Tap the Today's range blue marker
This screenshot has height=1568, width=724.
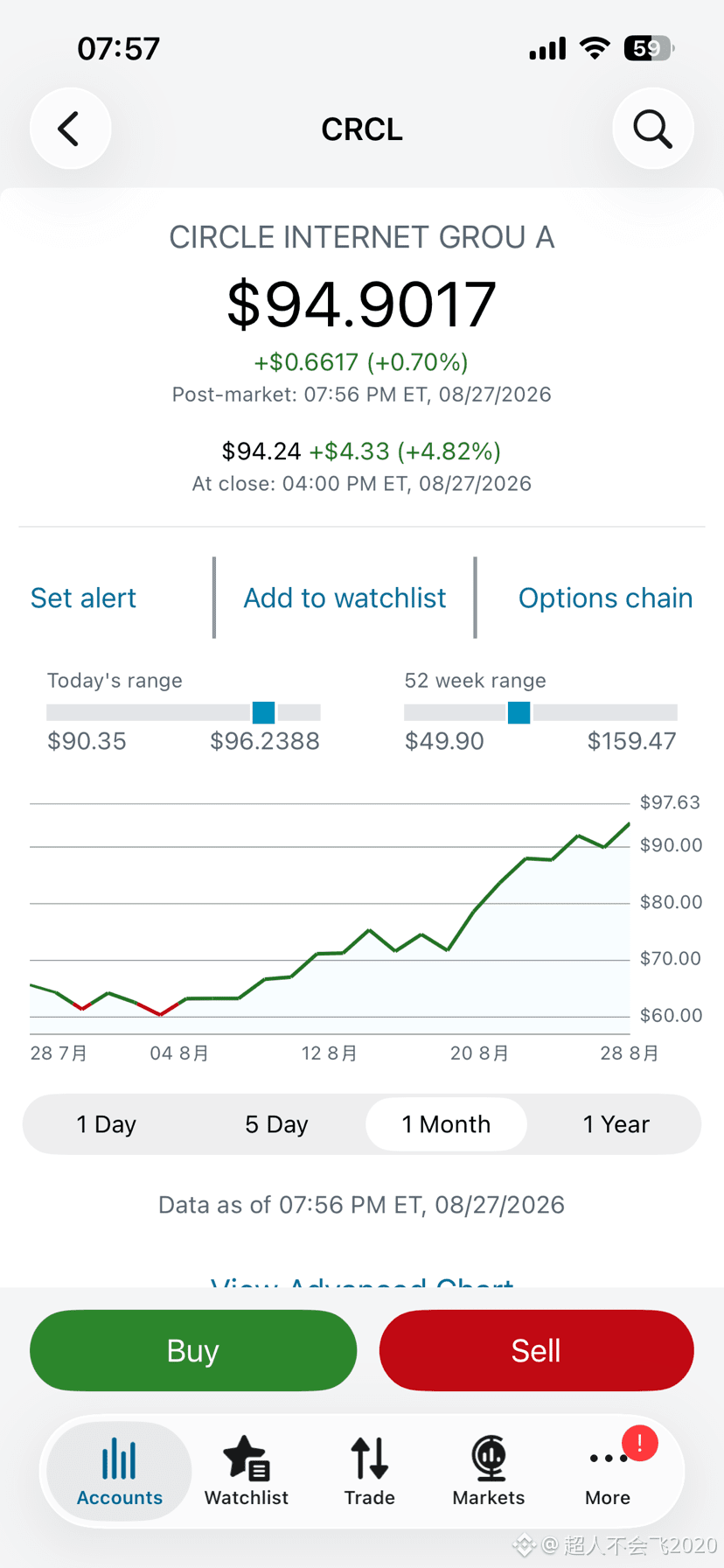tap(264, 712)
